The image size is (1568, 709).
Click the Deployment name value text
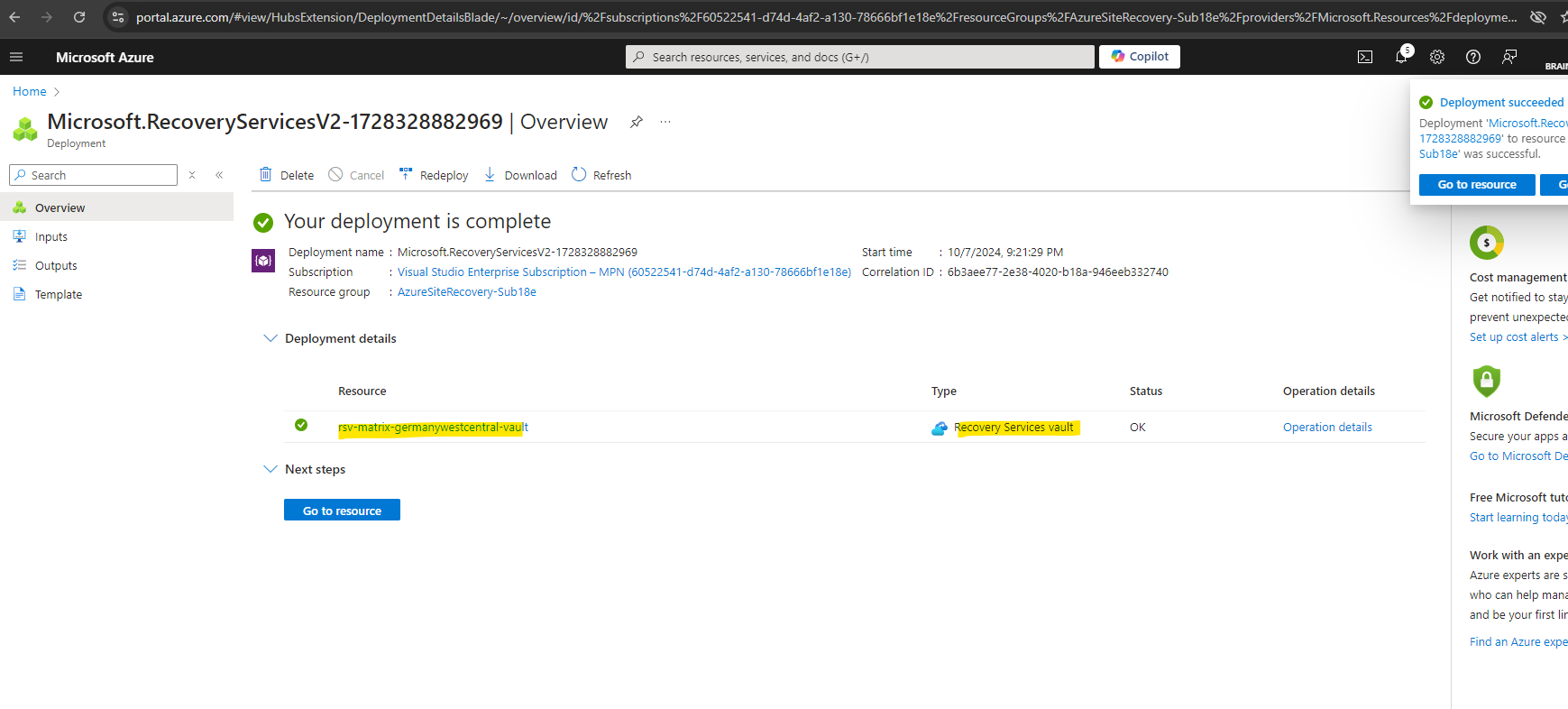[x=518, y=253]
